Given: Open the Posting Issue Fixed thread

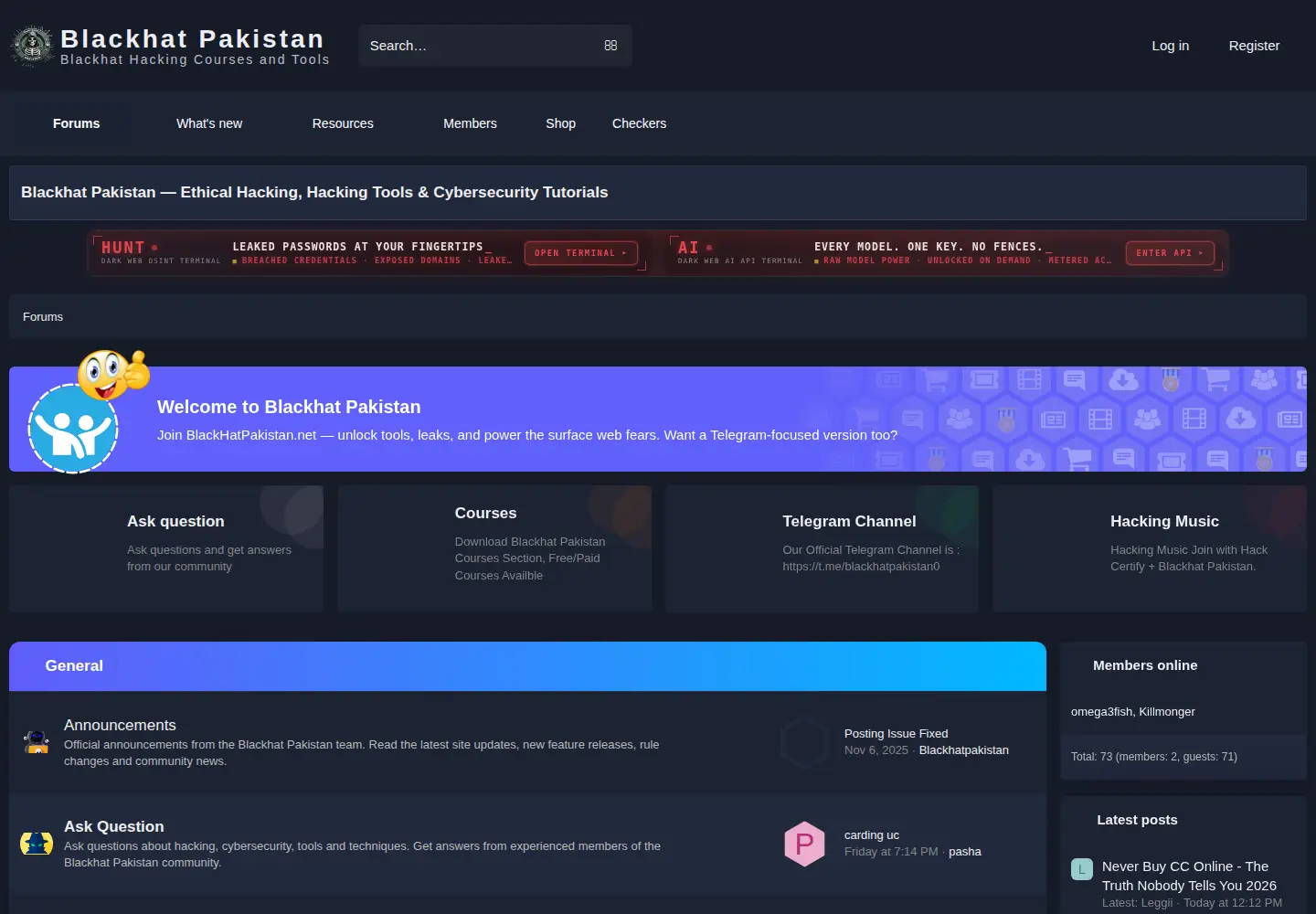Looking at the screenshot, I should pyautogui.click(x=896, y=734).
